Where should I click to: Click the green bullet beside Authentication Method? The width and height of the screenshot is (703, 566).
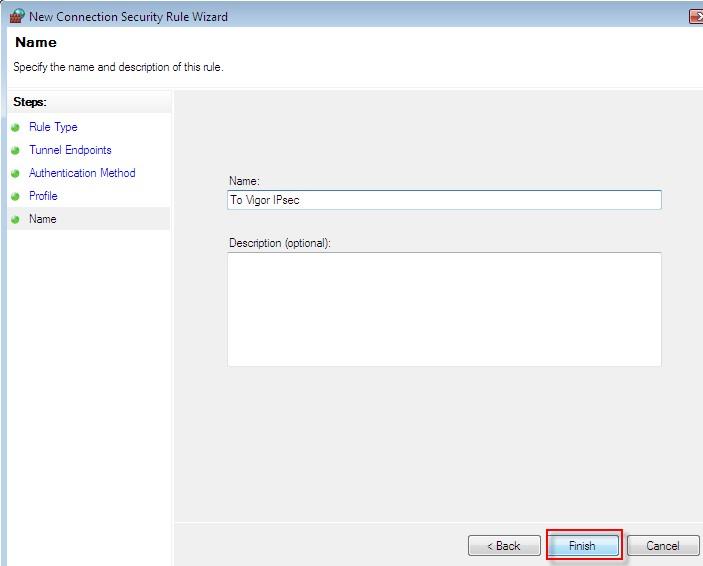(16, 174)
